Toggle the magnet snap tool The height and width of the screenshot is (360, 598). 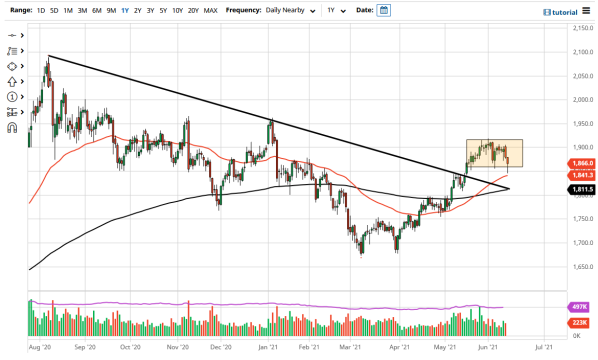click(x=12, y=128)
